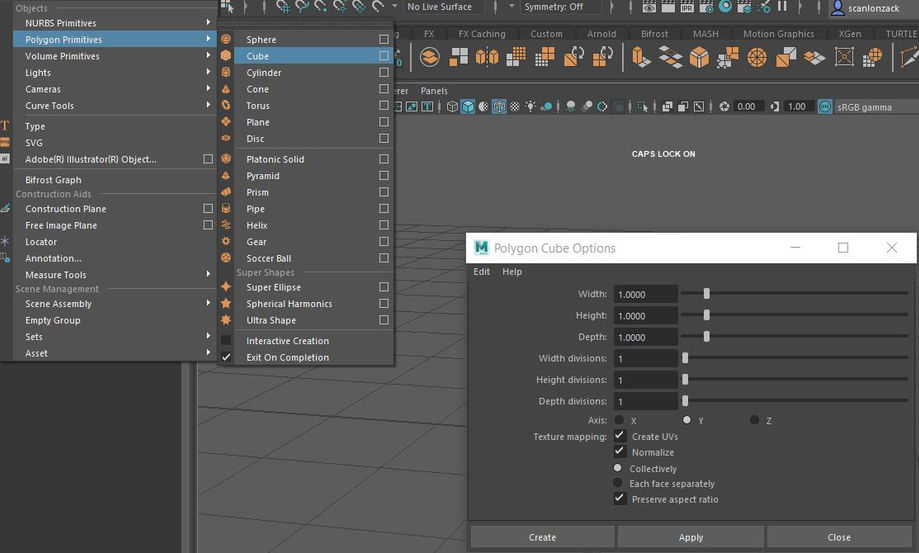Expand the Lights submenu
Image resolution: width=919 pixels, height=553 pixels.
click(115, 73)
